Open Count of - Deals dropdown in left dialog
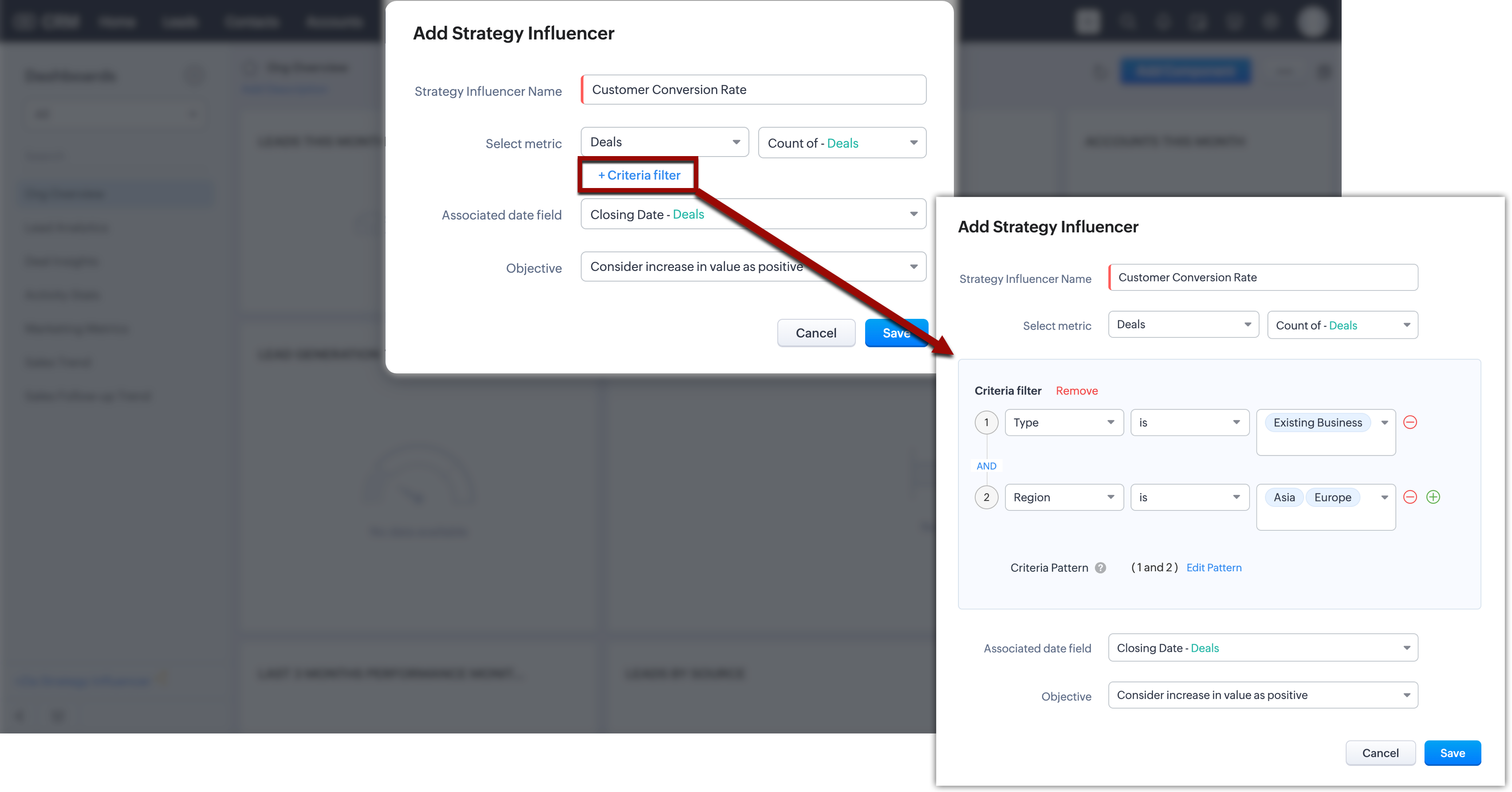This screenshot has width=1512, height=792. point(842,143)
